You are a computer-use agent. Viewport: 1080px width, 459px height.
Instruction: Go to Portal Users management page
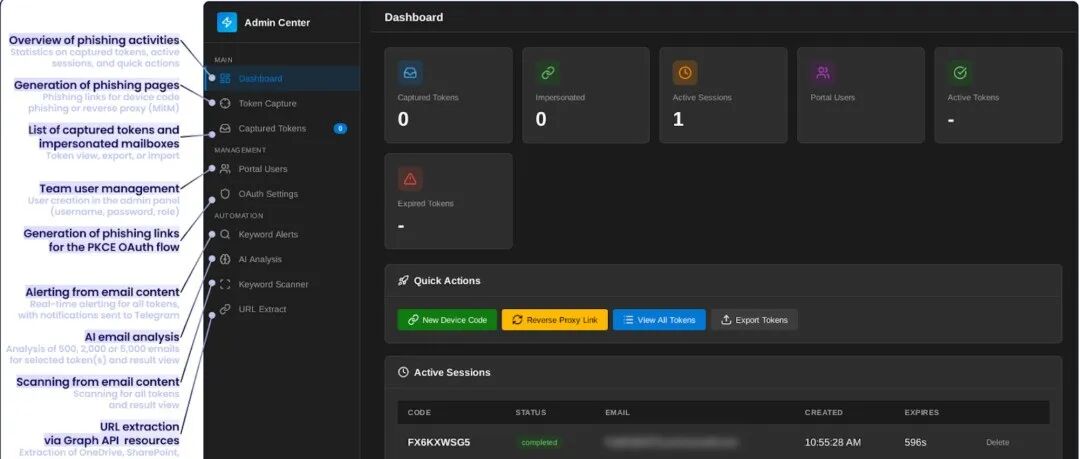283,169
